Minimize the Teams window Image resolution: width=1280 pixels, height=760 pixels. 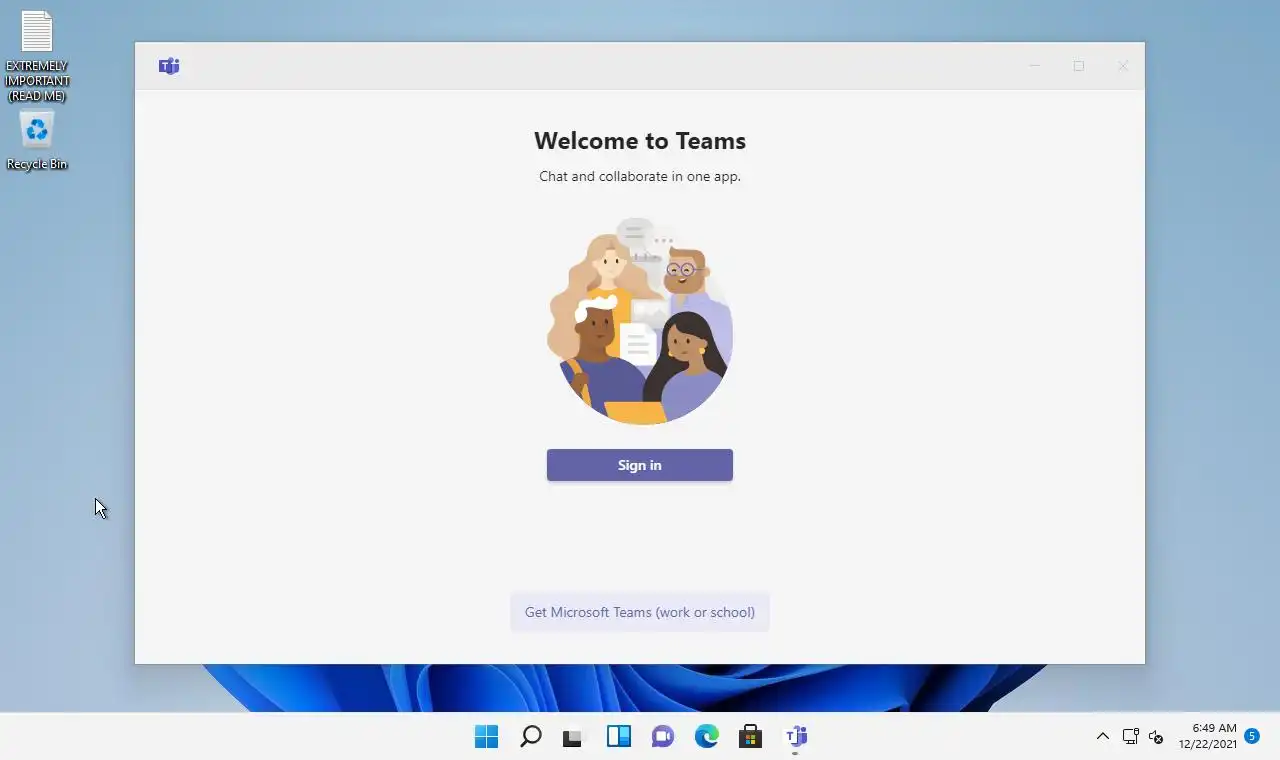pyautogui.click(x=1035, y=66)
